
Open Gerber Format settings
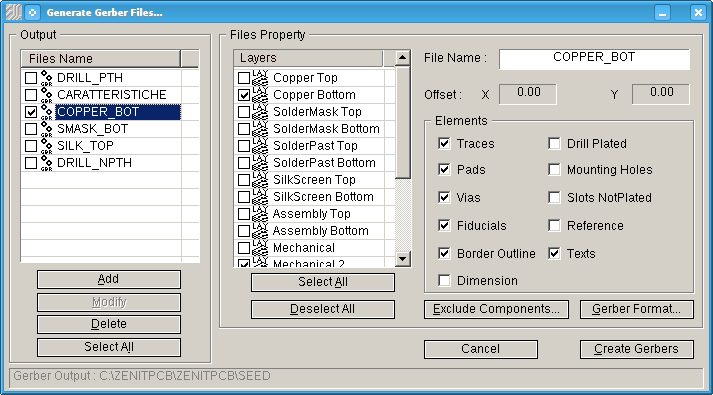[637, 309]
